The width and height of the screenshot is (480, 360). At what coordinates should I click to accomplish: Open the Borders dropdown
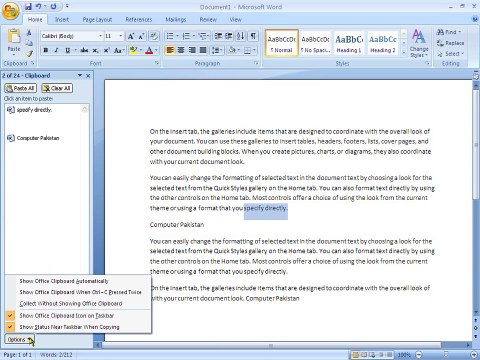pyautogui.click(x=254, y=50)
